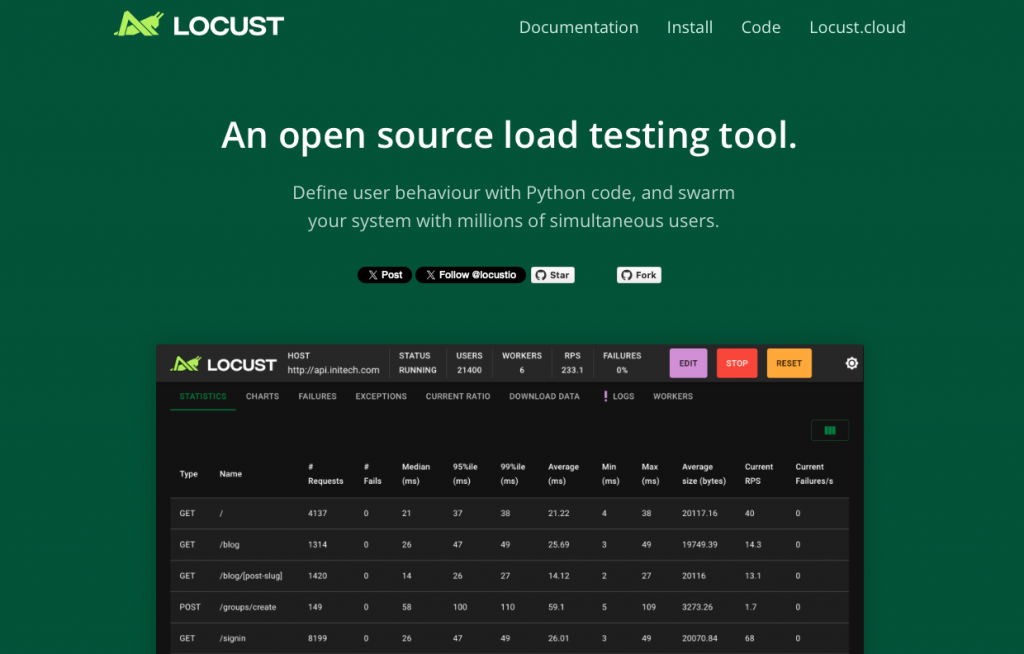Click the requests value 4137
The width and height of the screenshot is (1024, 654).
point(317,513)
